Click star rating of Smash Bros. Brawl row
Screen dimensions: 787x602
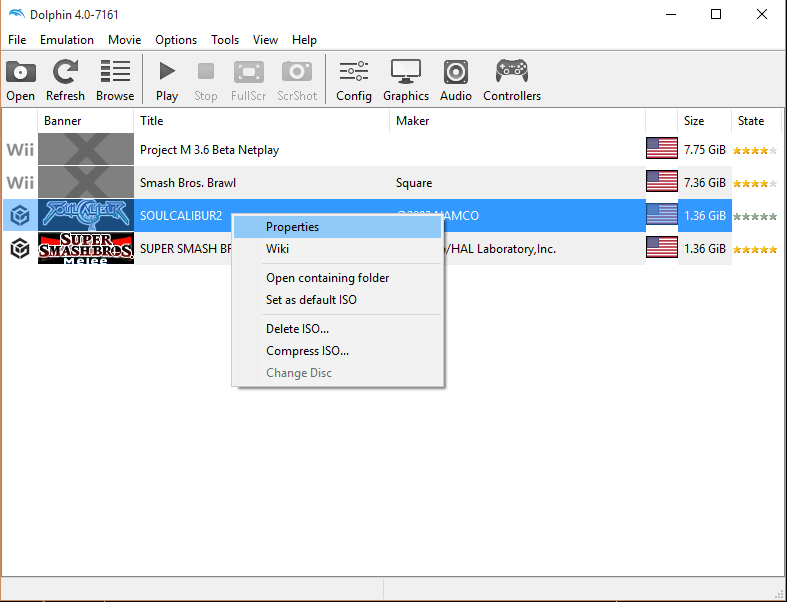point(755,184)
